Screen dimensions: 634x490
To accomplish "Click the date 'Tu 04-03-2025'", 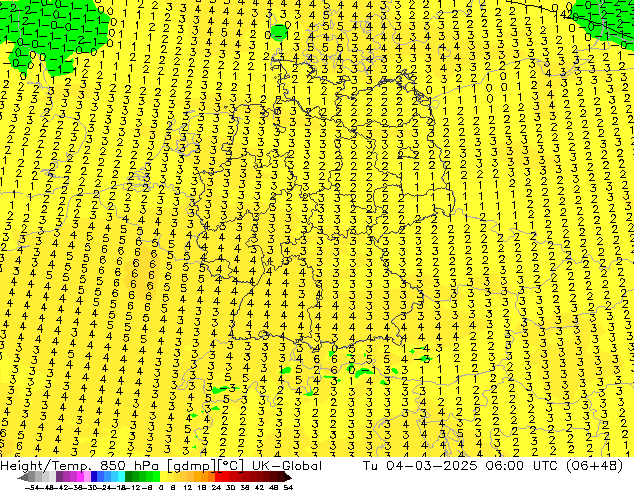I will point(420,466).
